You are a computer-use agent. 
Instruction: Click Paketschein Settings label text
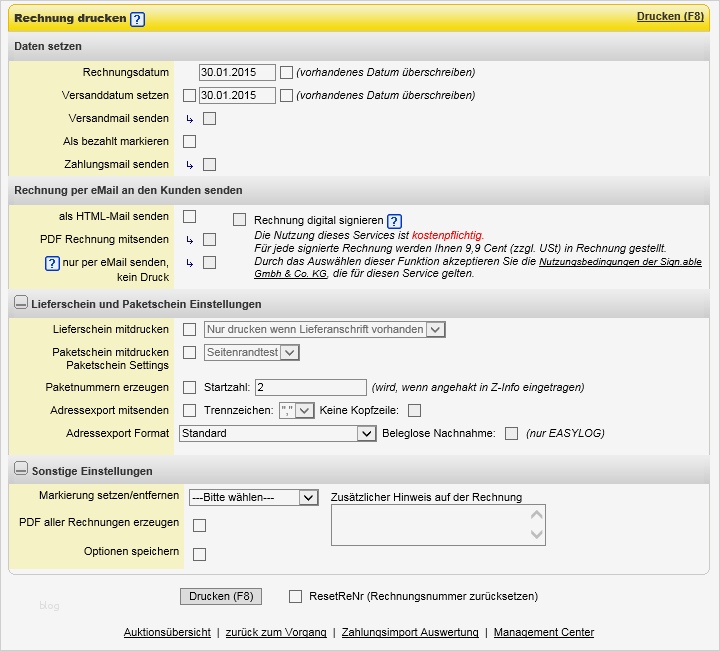[x=118, y=365]
